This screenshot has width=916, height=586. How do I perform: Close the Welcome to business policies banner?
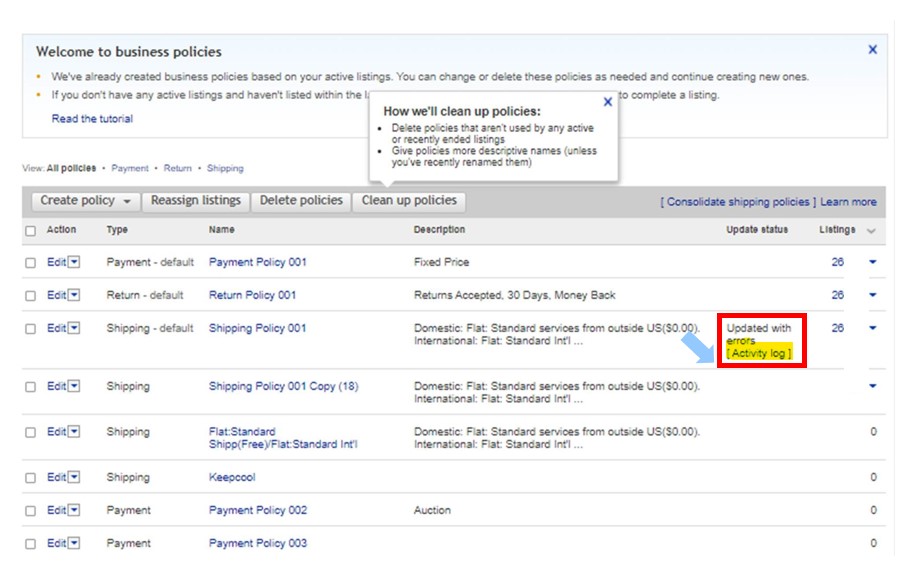coord(872,49)
